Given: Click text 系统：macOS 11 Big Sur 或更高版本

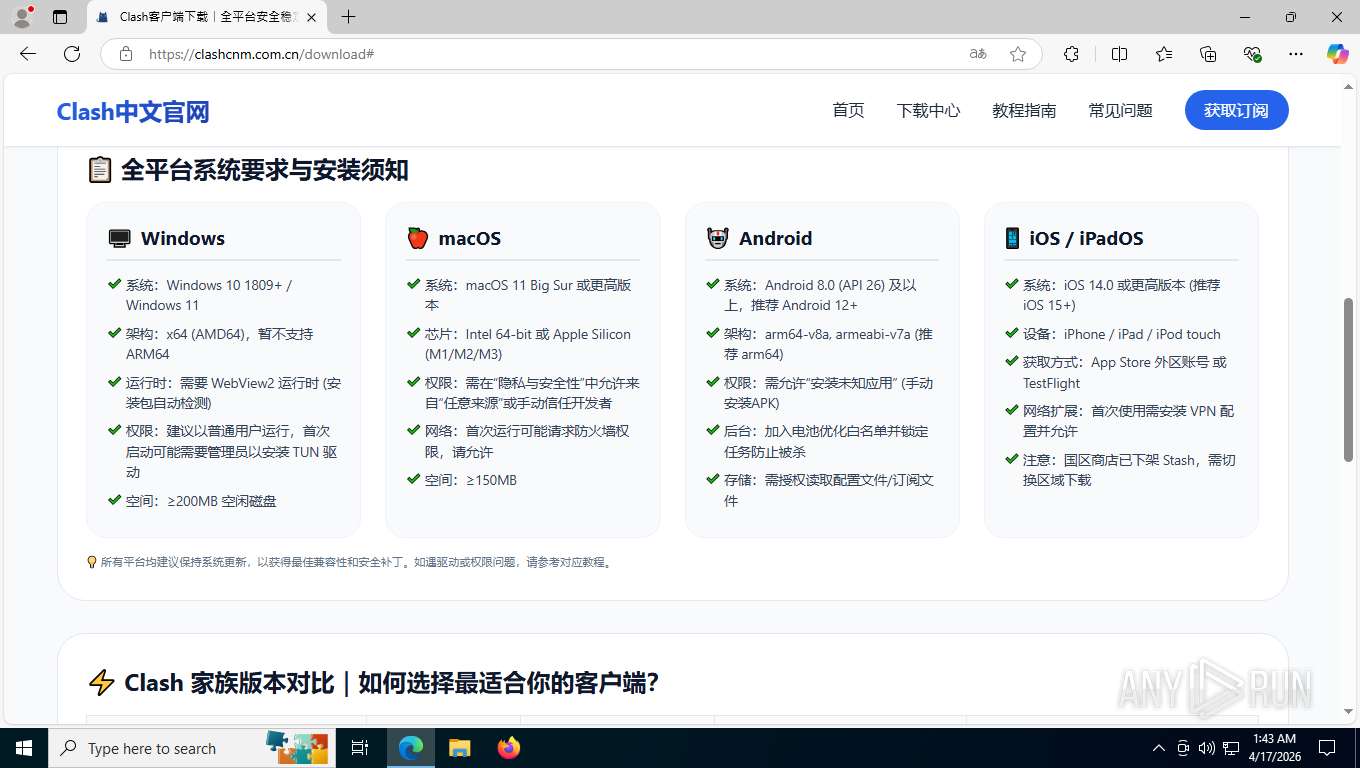Looking at the screenshot, I should 528,295.
